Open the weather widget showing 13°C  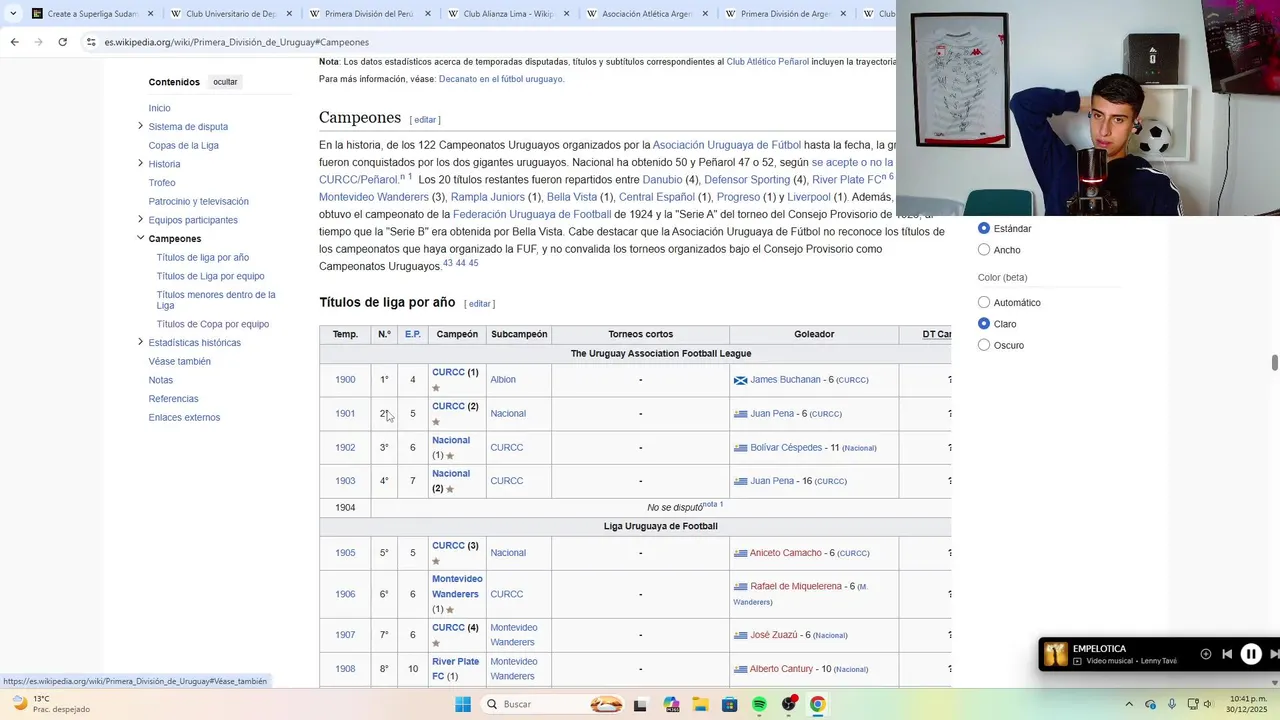pos(50,704)
